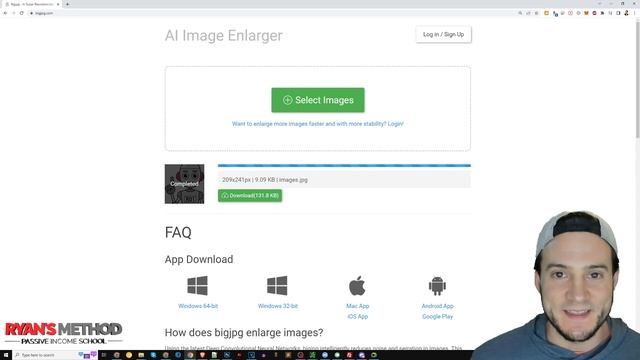Click 'How does bigjpg enlarge images?' heading
Screen dimensions: 640x360
[x=244, y=333]
